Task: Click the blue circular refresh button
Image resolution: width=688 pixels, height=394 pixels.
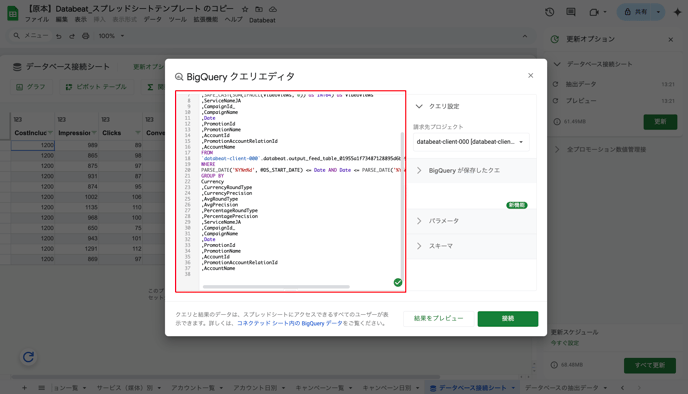Action: pyautogui.click(x=28, y=357)
